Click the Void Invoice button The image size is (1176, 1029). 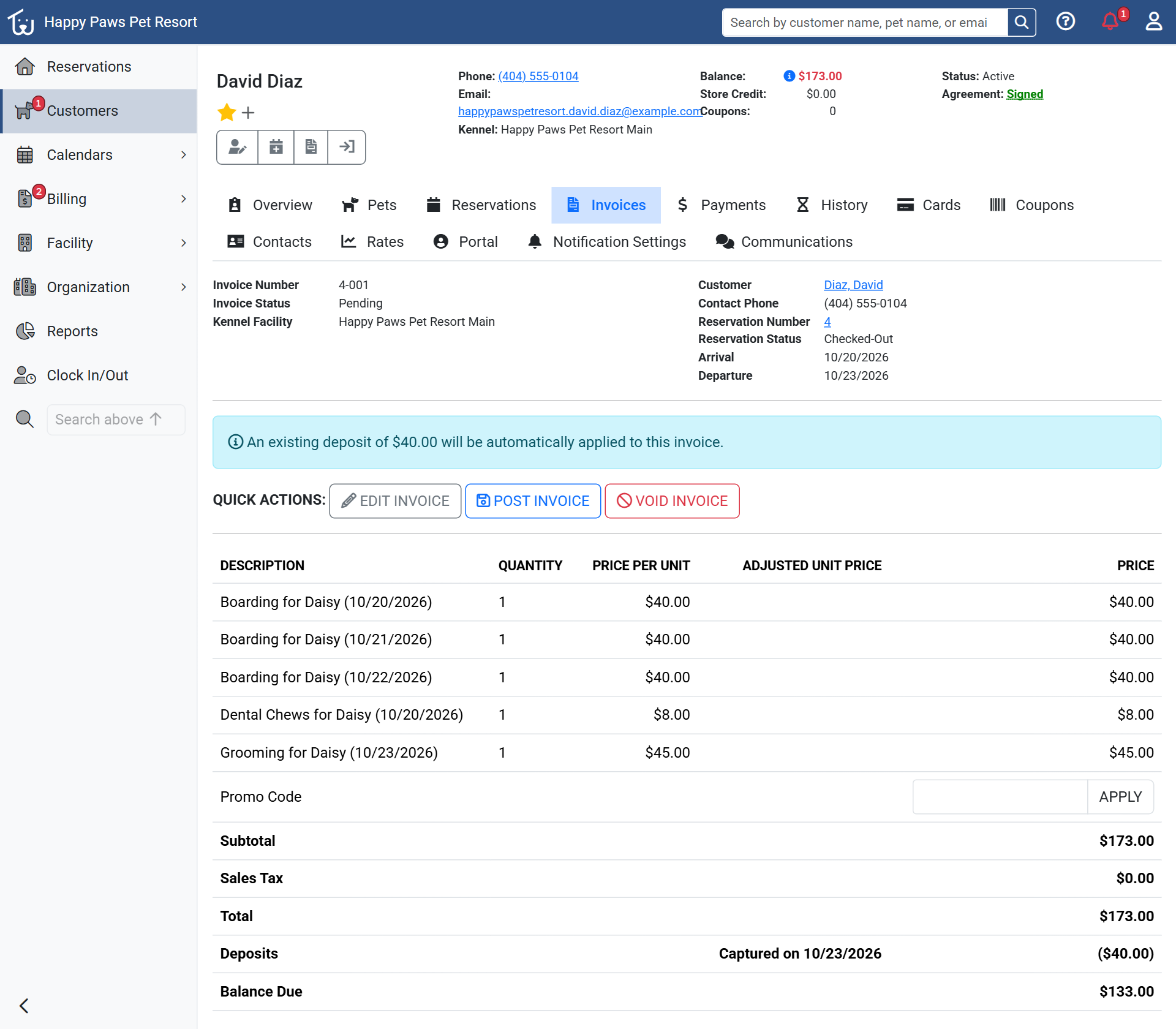672,501
